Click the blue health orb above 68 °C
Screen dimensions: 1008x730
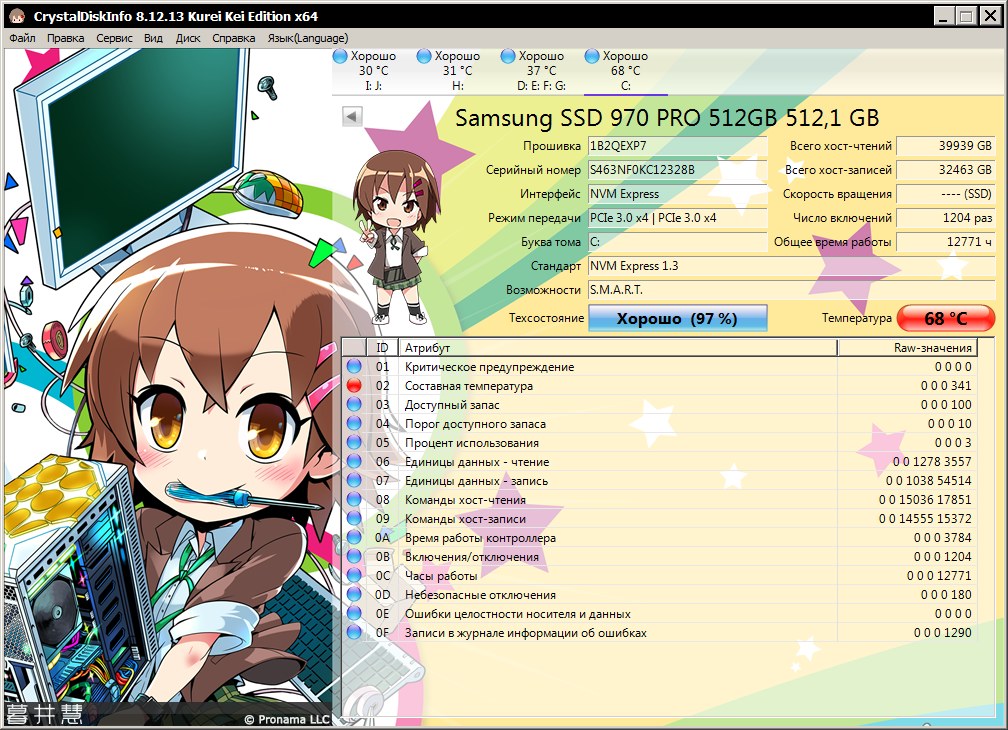(592, 57)
